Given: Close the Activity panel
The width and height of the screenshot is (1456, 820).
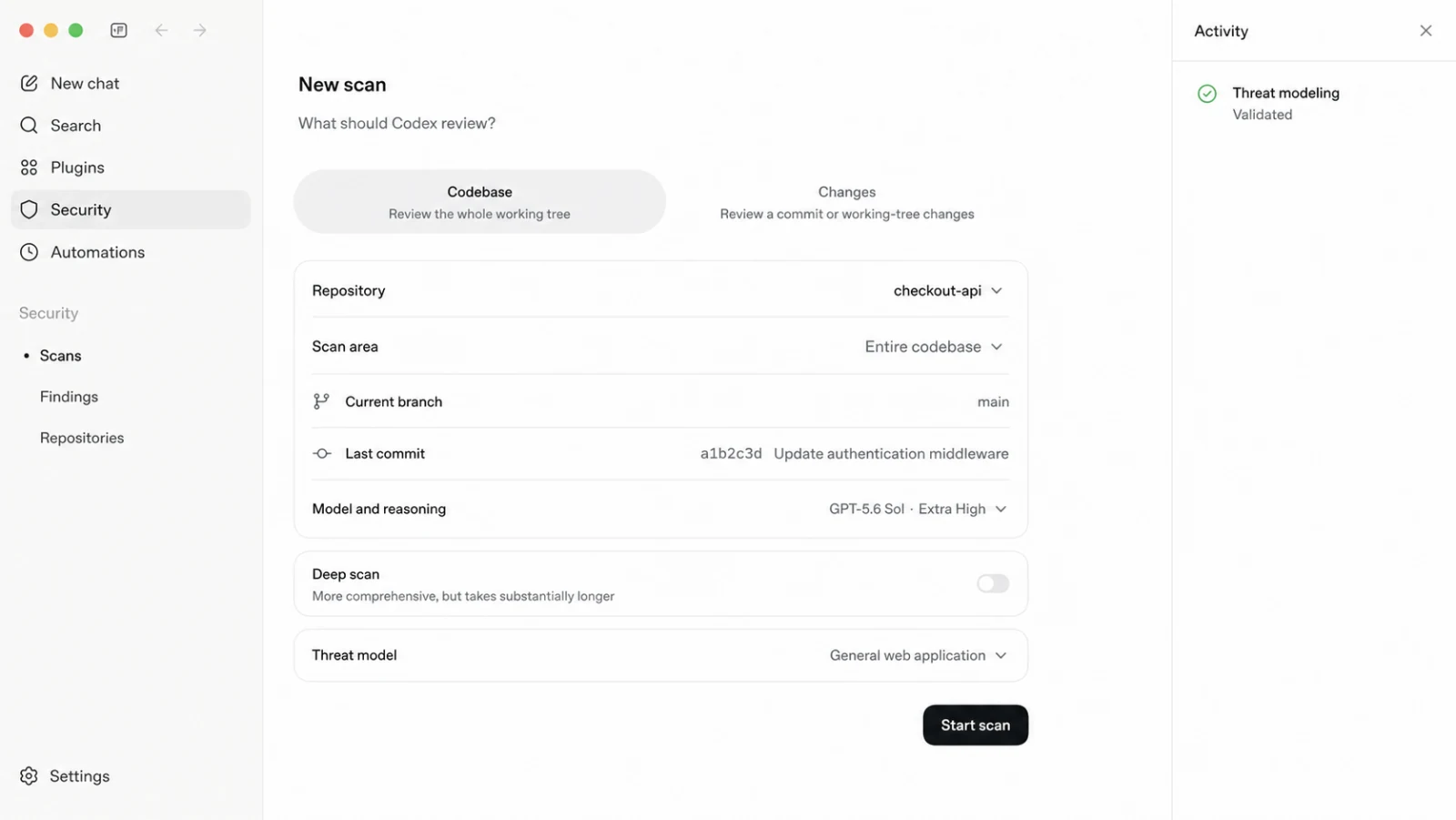Looking at the screenshot, I should coord(1426,31).
